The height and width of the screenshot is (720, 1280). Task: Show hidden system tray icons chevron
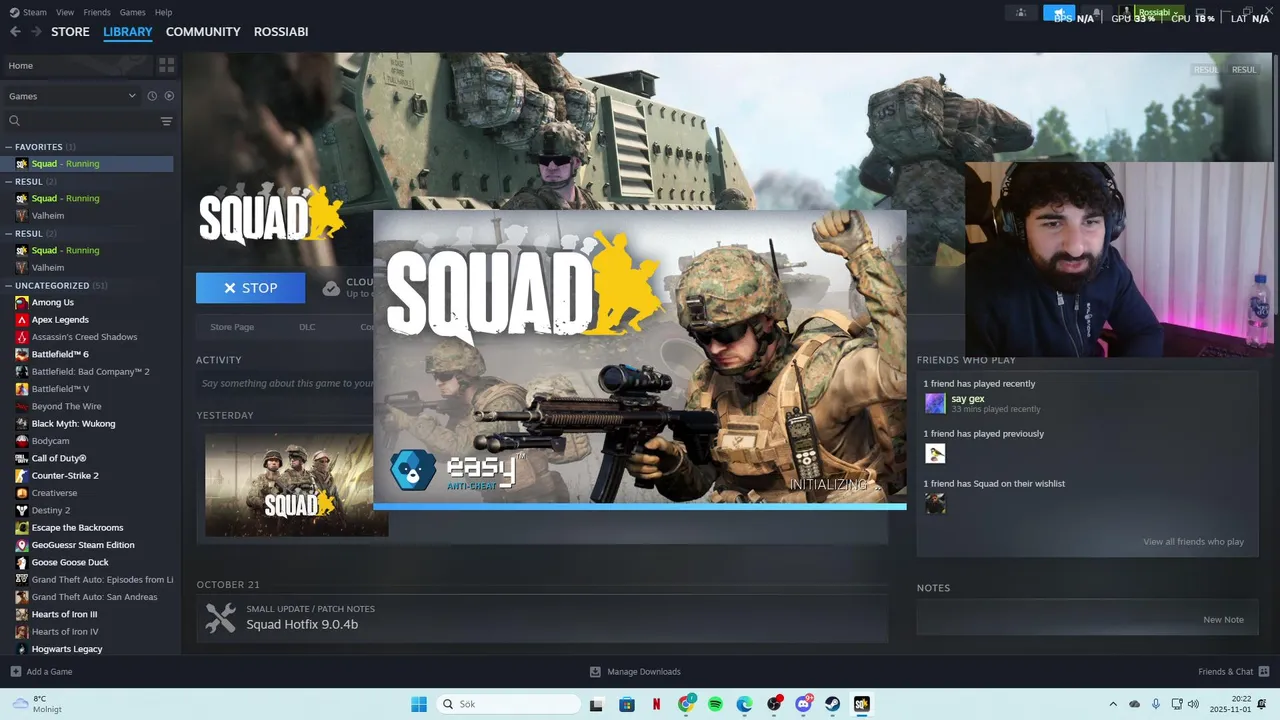coord(1113,704)
